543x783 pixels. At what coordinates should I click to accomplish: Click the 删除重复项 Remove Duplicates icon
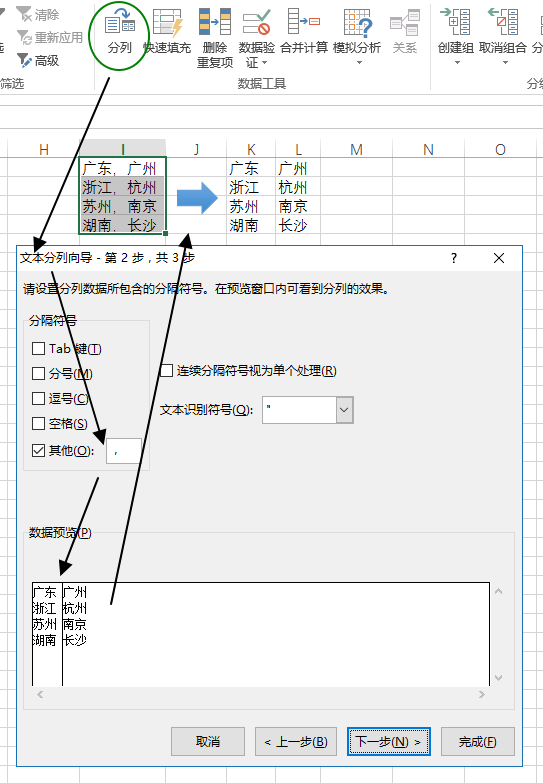click(x=215, y=21)
